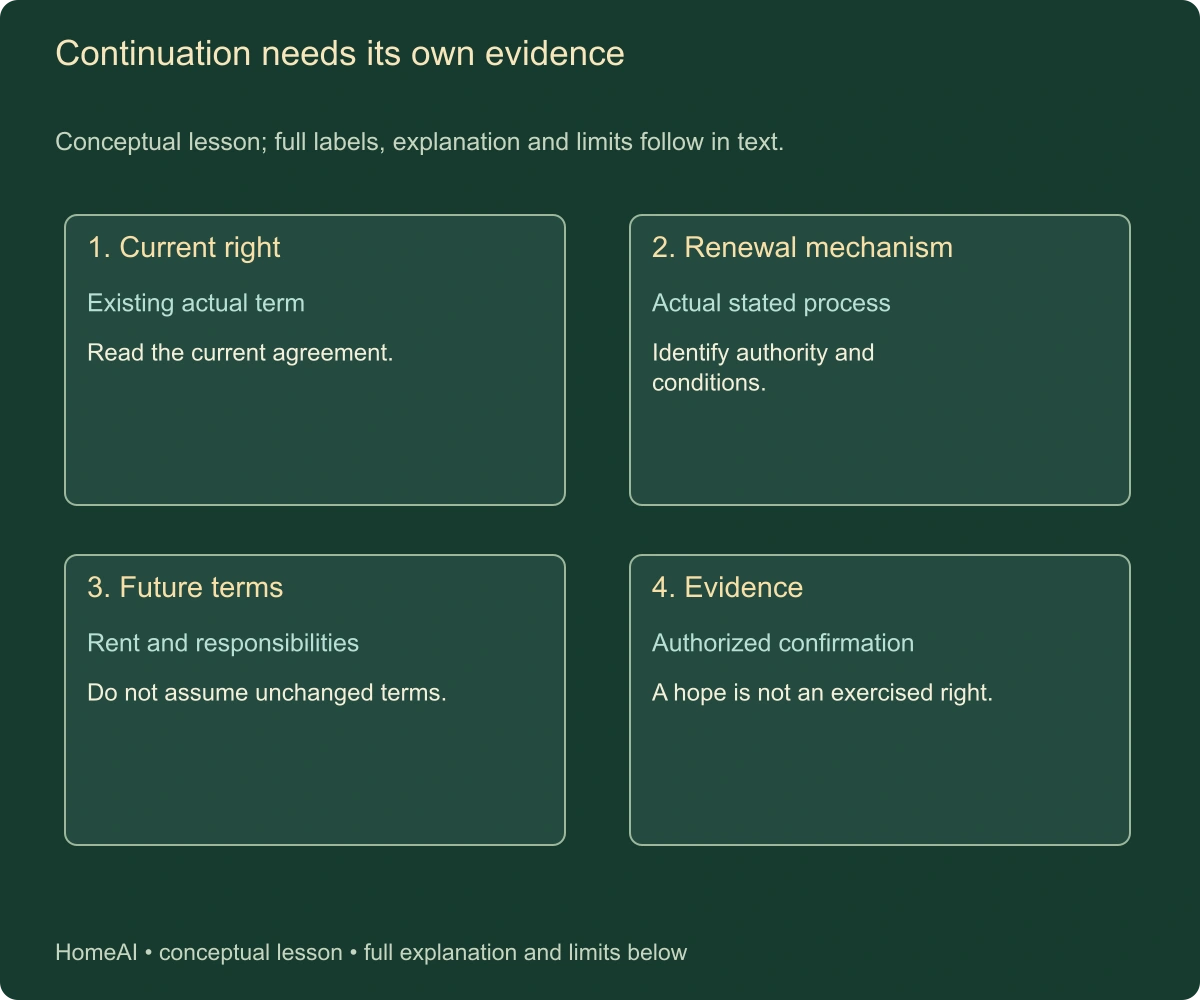Click 'Do not assume unchanged terms.'
Viewport: 1200px width, 1000px height.
tap(267, 693)
